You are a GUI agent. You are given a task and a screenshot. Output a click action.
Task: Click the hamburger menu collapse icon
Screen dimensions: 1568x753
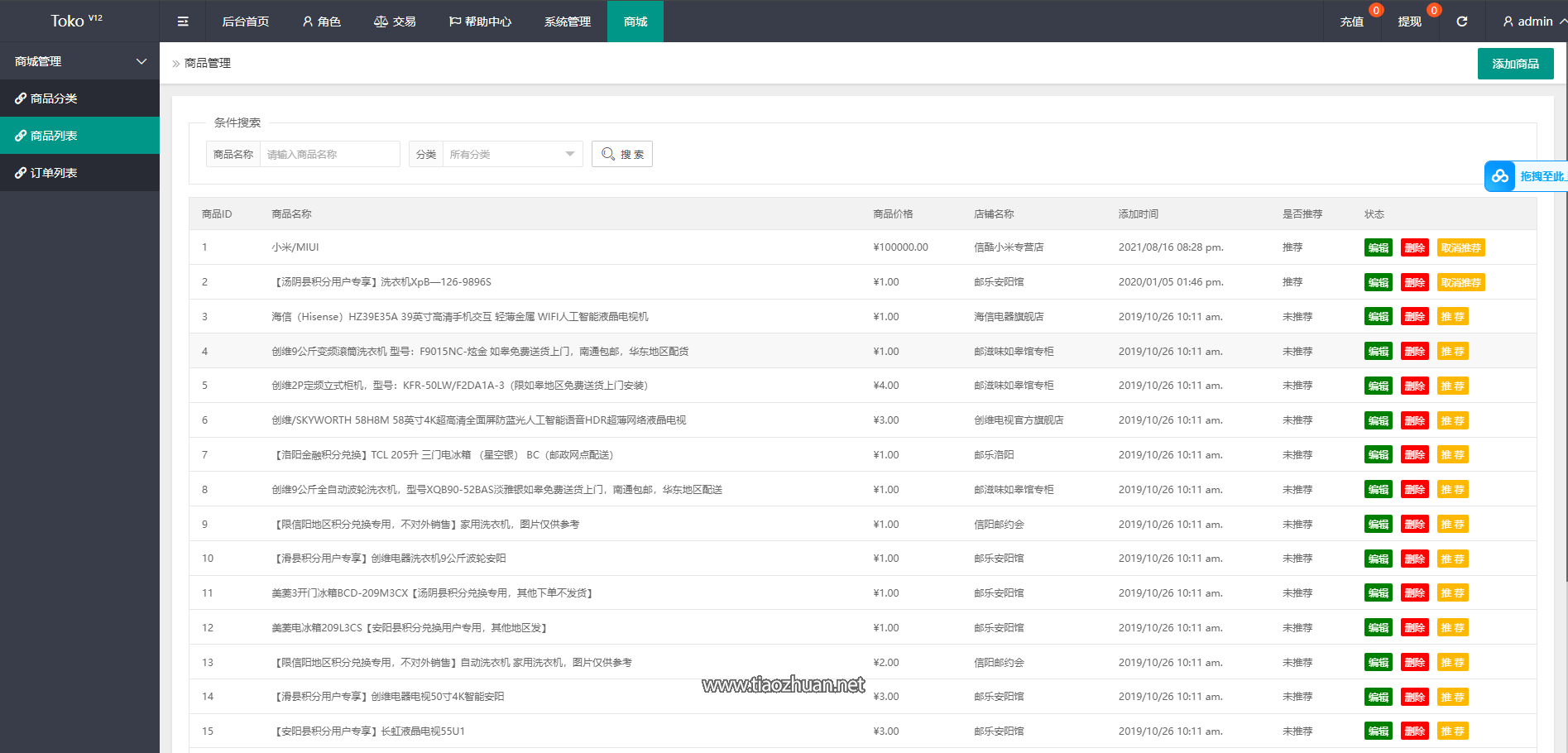click(x=183, y=22)
